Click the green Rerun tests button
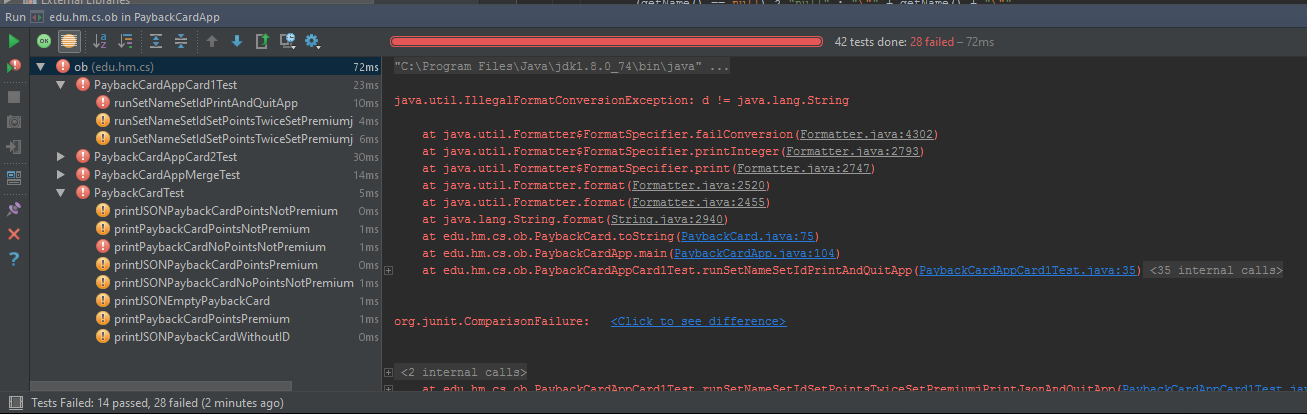Image resolution: width=1307 pixels, height=414 pixels. point(14,41)
